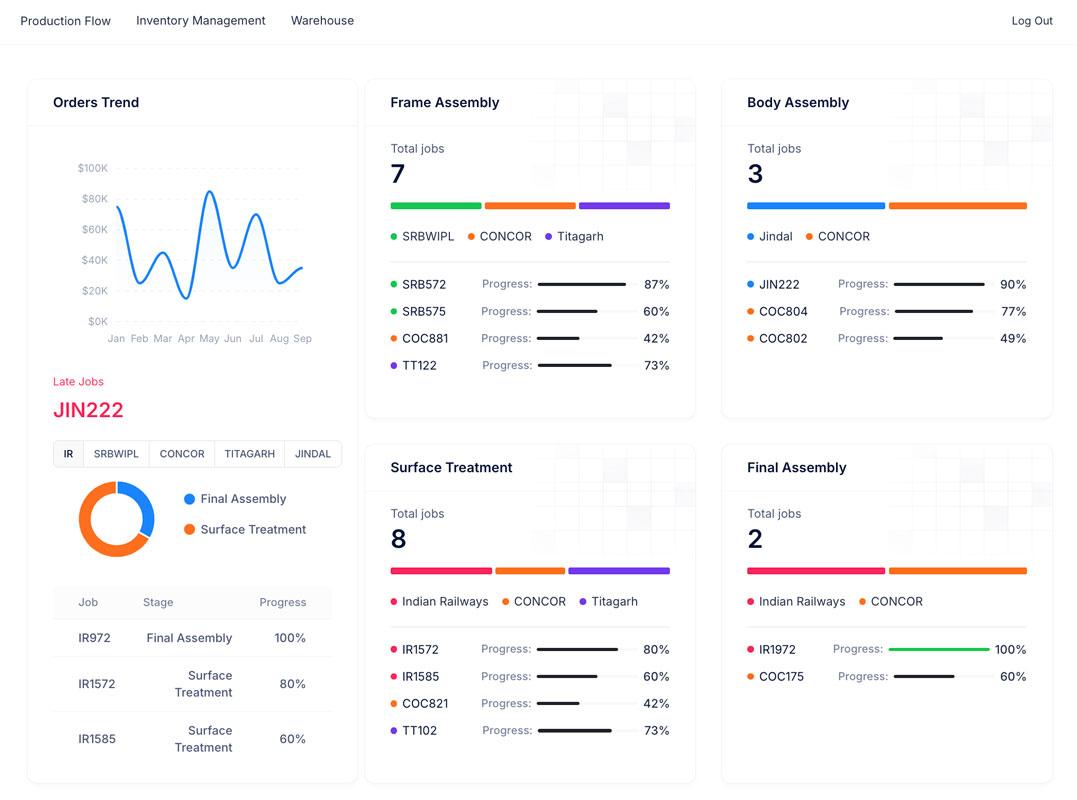Switch to the SRBWIPL tab
This screenshot has width=1077, height=800.
click(x=116, y=454)
